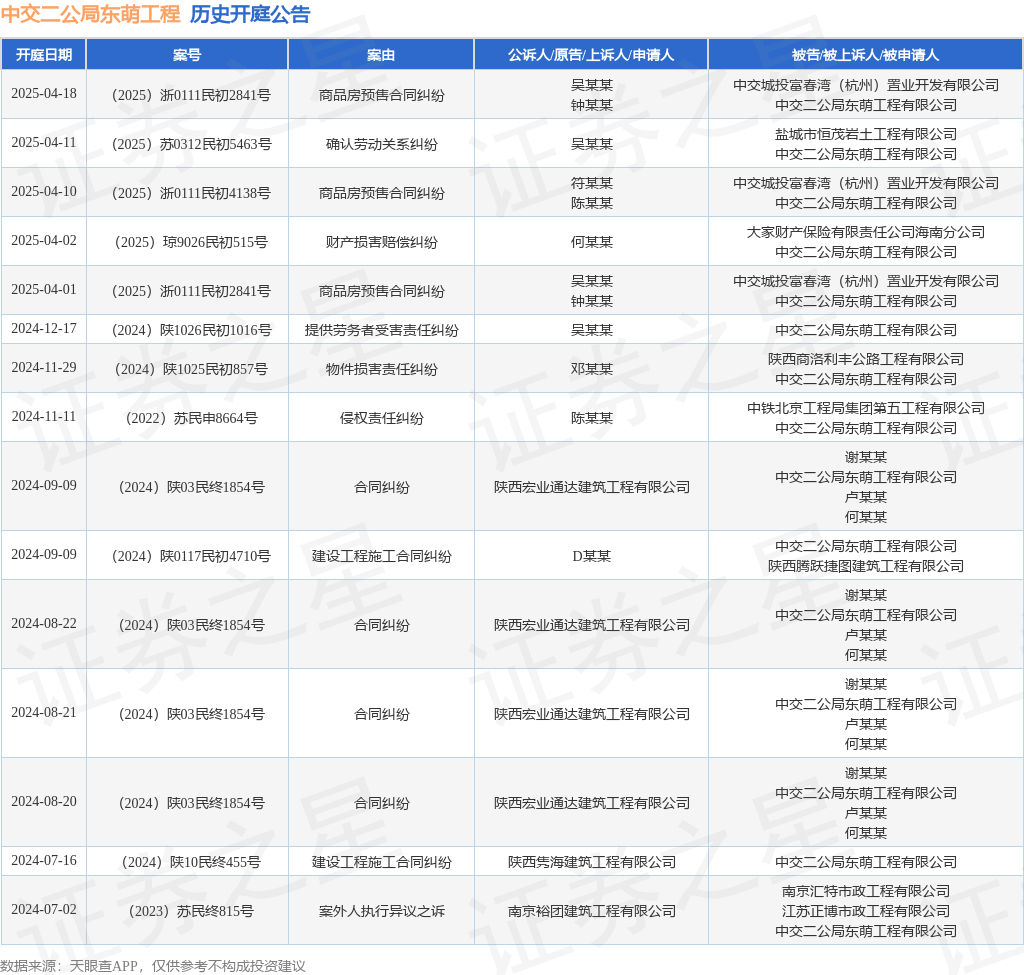
Task: Select the date cell 2025-04-11
Action: (x=44, y=142)
